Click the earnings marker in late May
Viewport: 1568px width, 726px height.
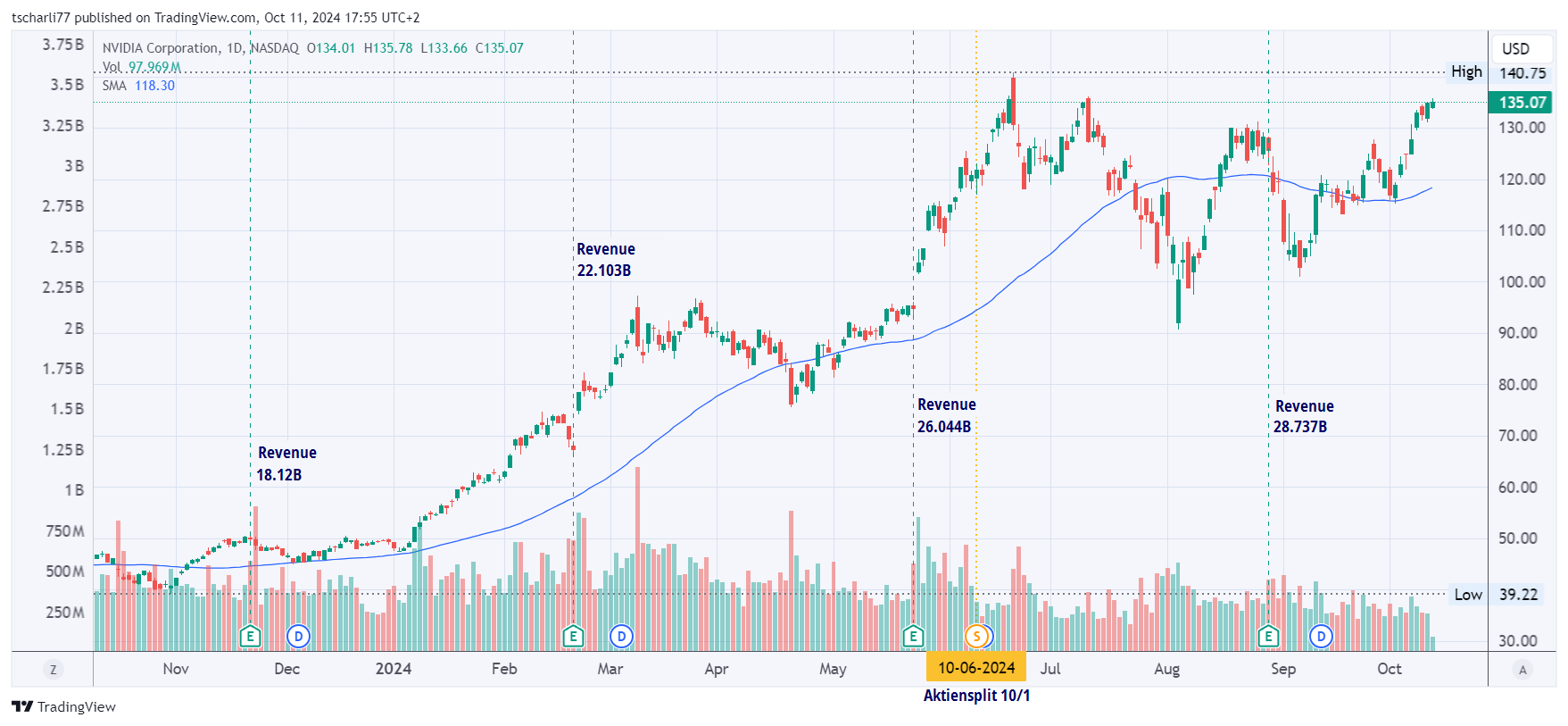912,636
